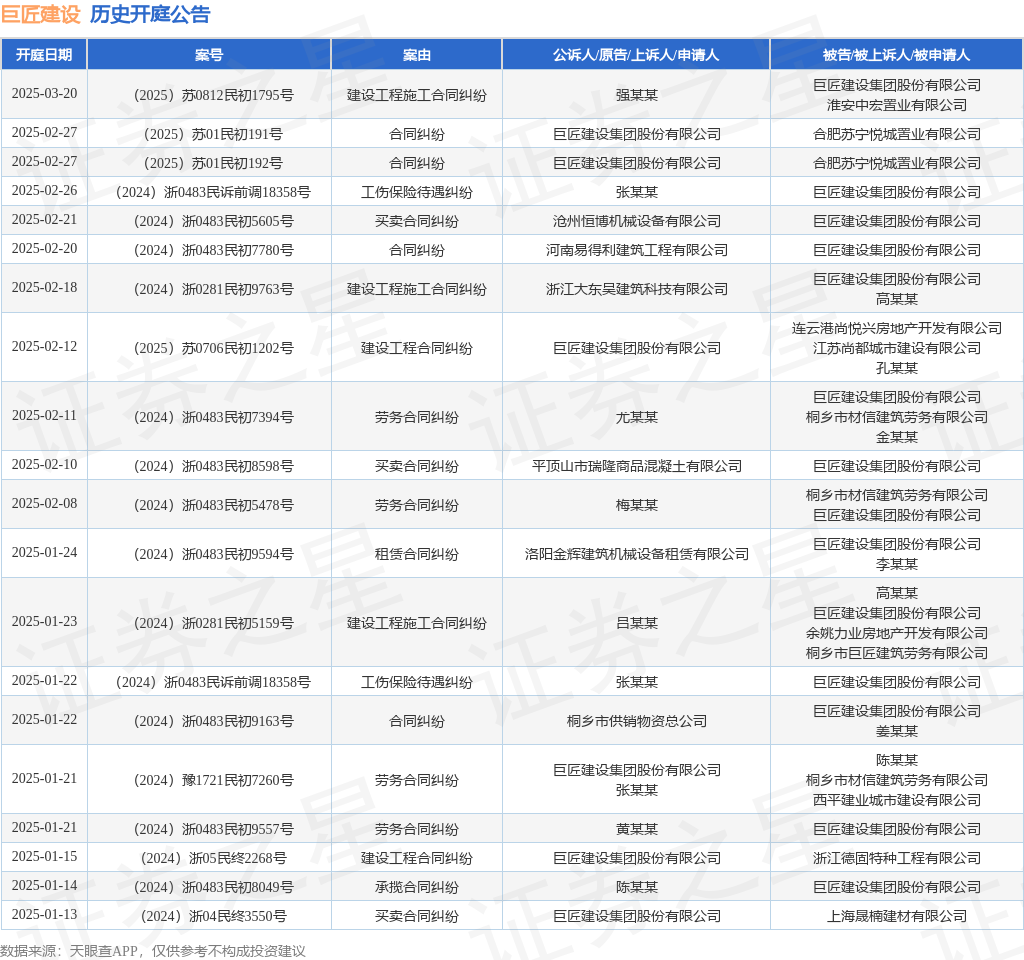
Task: Select case number (2025)苏0706民初1202号
Action: [214, 348]
